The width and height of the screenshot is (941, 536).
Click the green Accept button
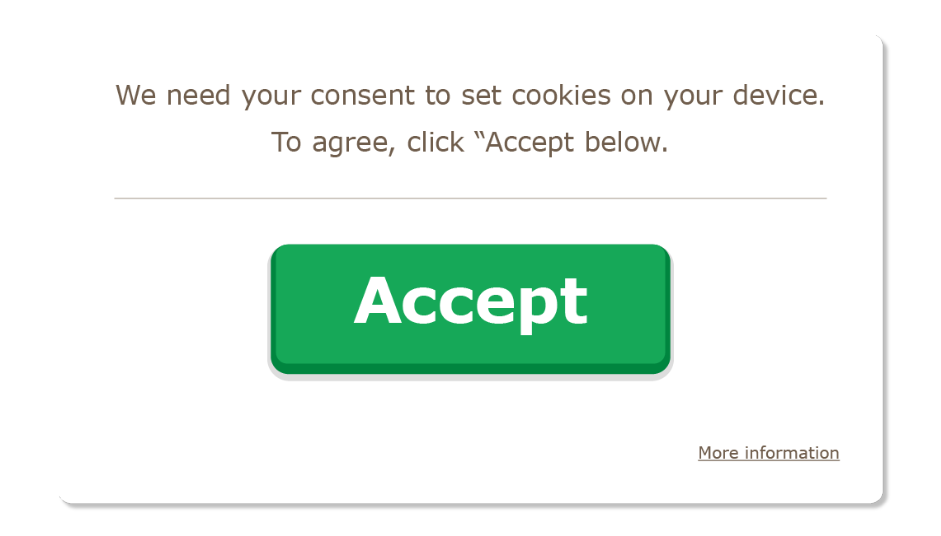click(x=470, y=303)
